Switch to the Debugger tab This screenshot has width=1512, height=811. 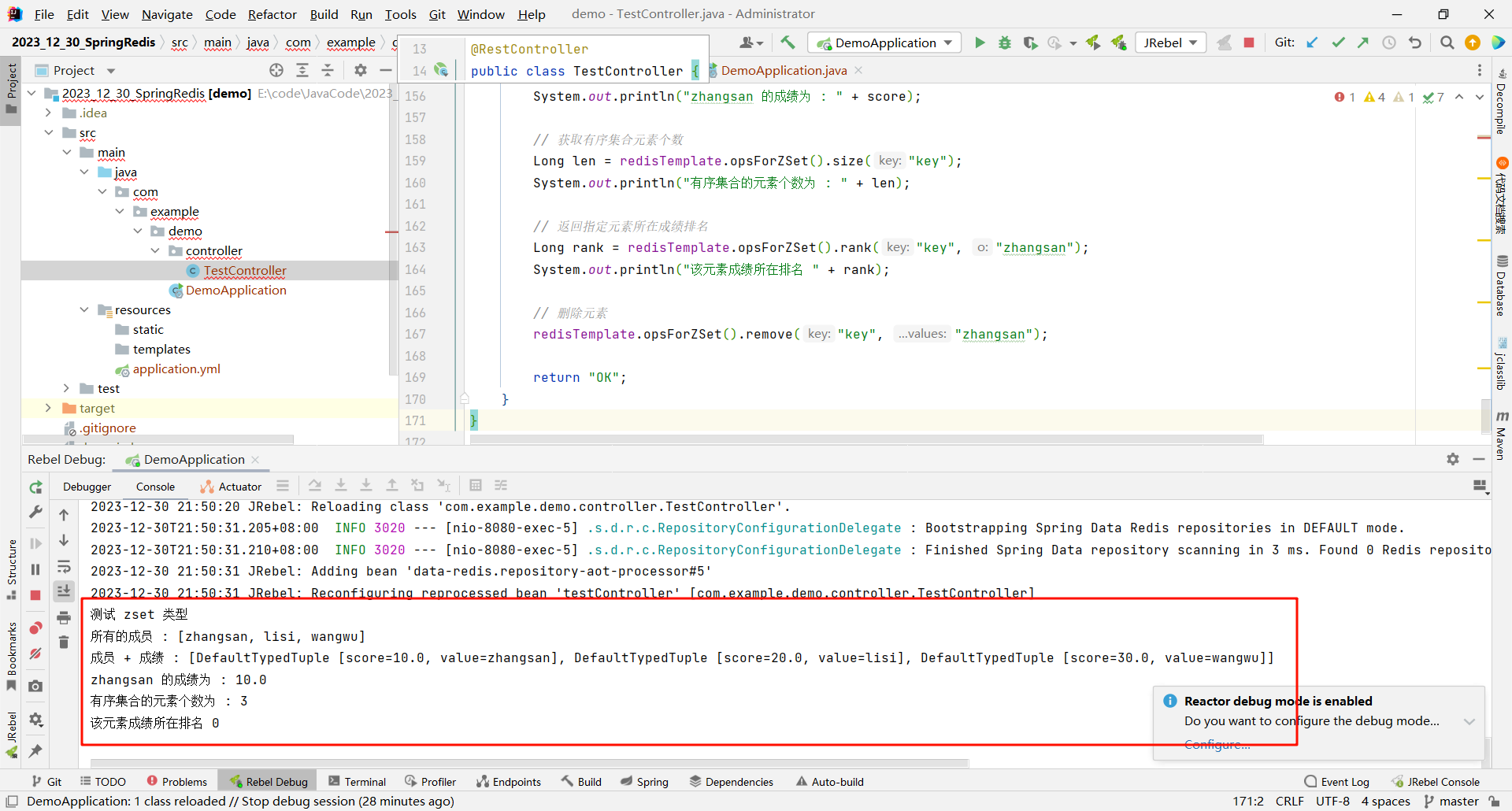87,487
